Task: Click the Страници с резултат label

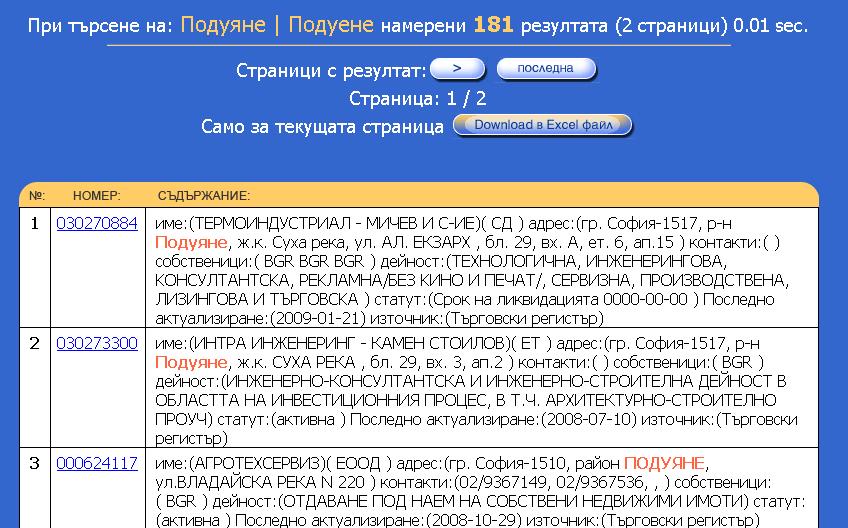Action: (331, 71)
